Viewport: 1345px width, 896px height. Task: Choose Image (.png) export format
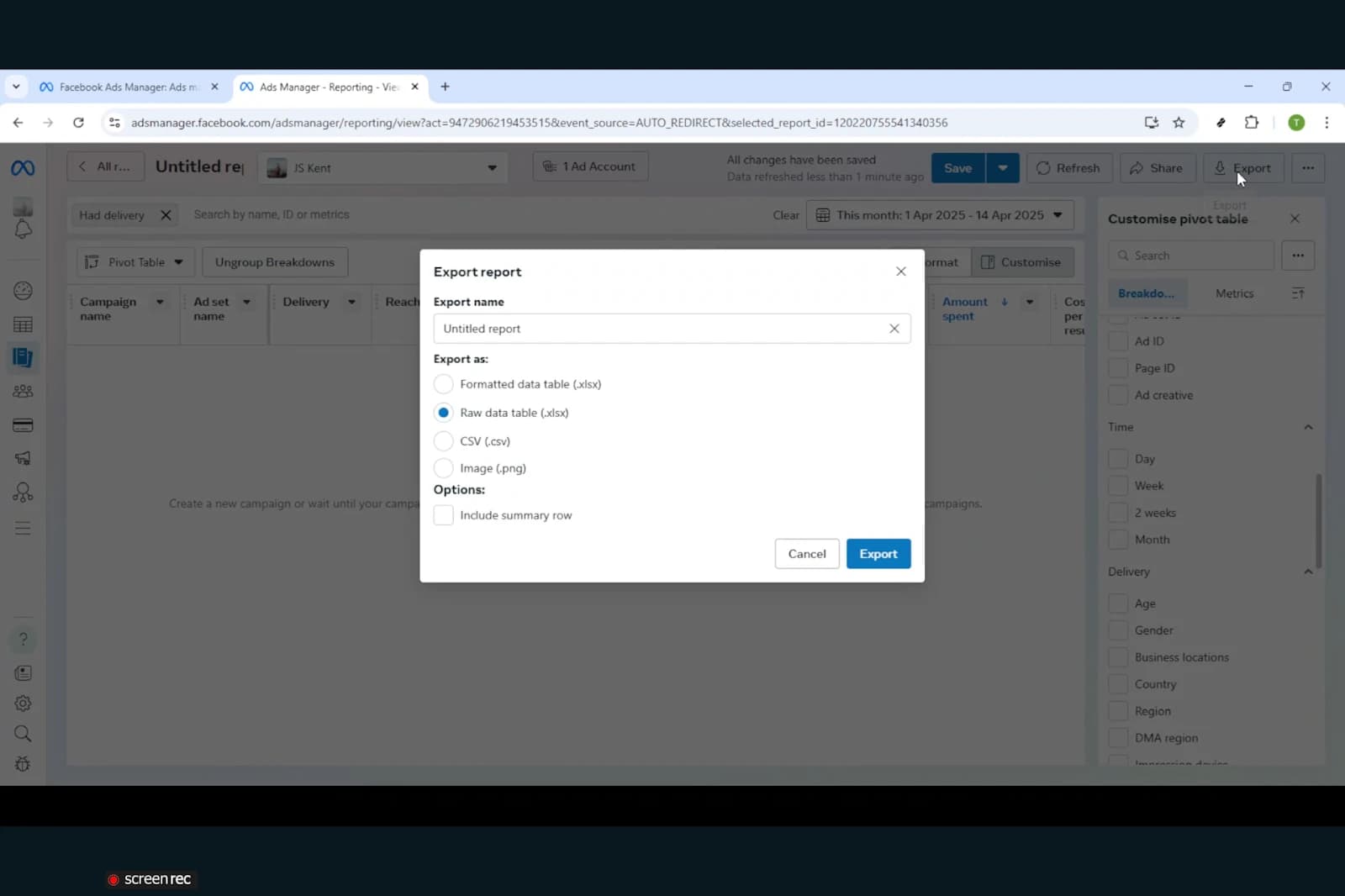tap(443, 468)
